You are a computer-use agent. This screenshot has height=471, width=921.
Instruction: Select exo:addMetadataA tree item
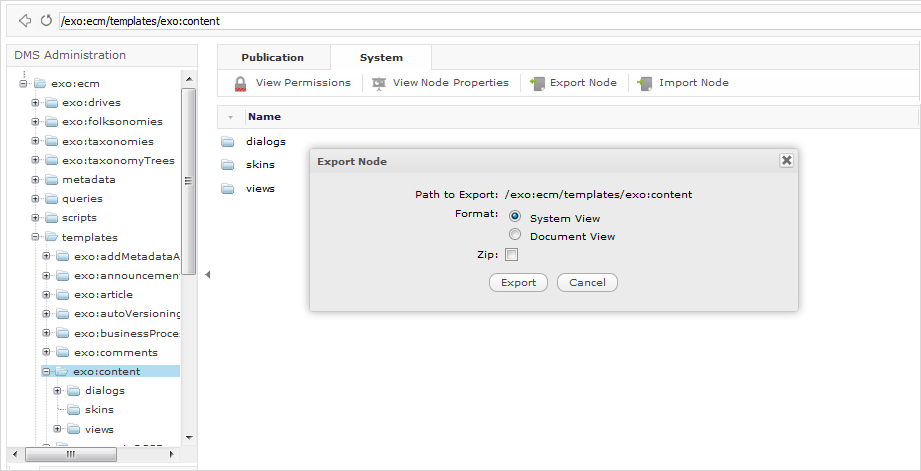(x=127, y=257)
